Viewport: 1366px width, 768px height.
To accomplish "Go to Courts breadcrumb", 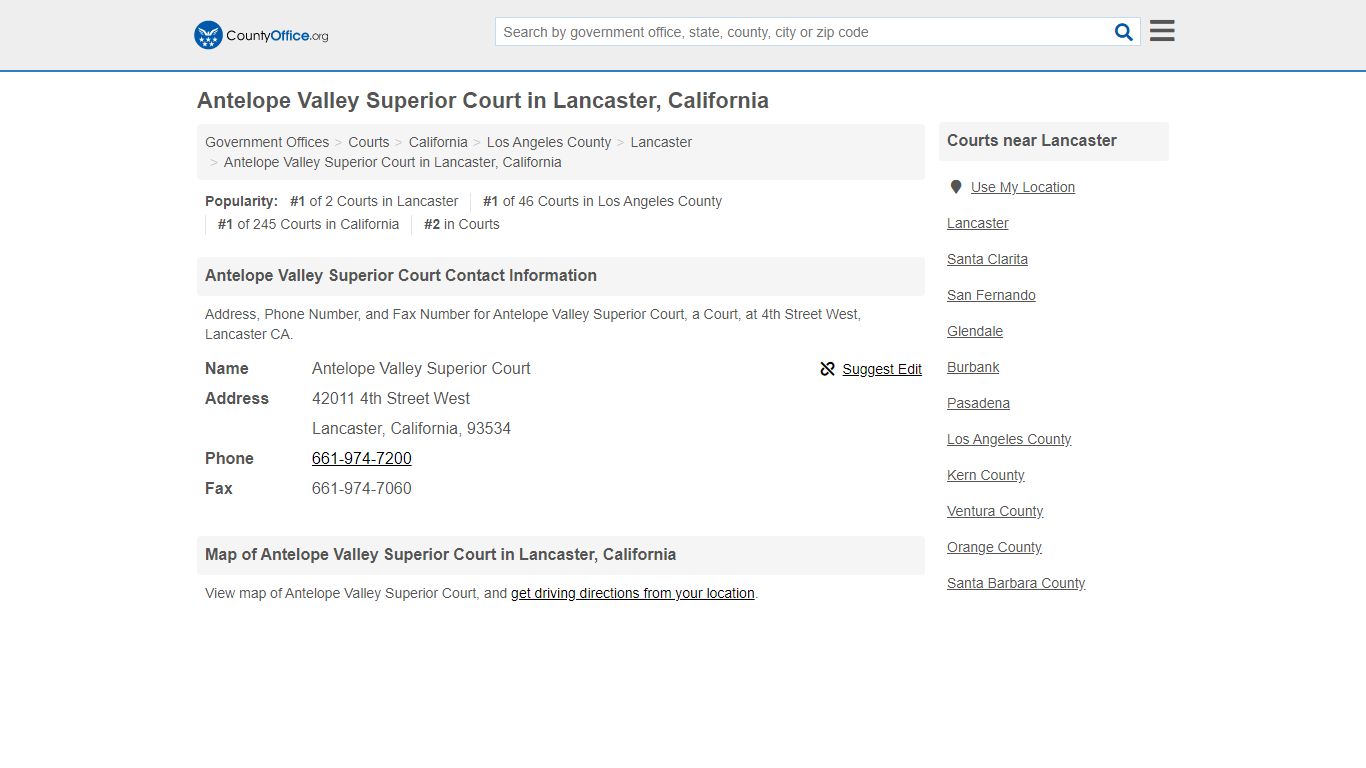I will click(x=369, y=142).
